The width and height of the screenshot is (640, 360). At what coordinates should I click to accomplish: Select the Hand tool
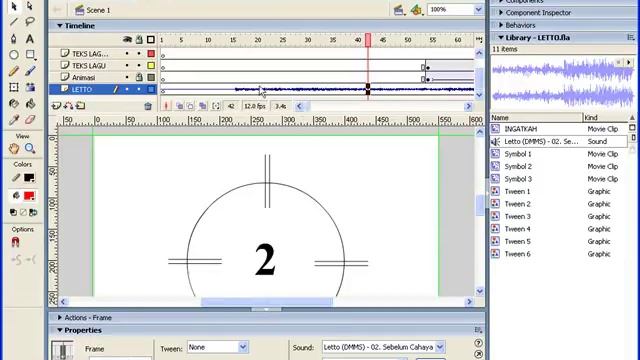[x=14, y=148]
